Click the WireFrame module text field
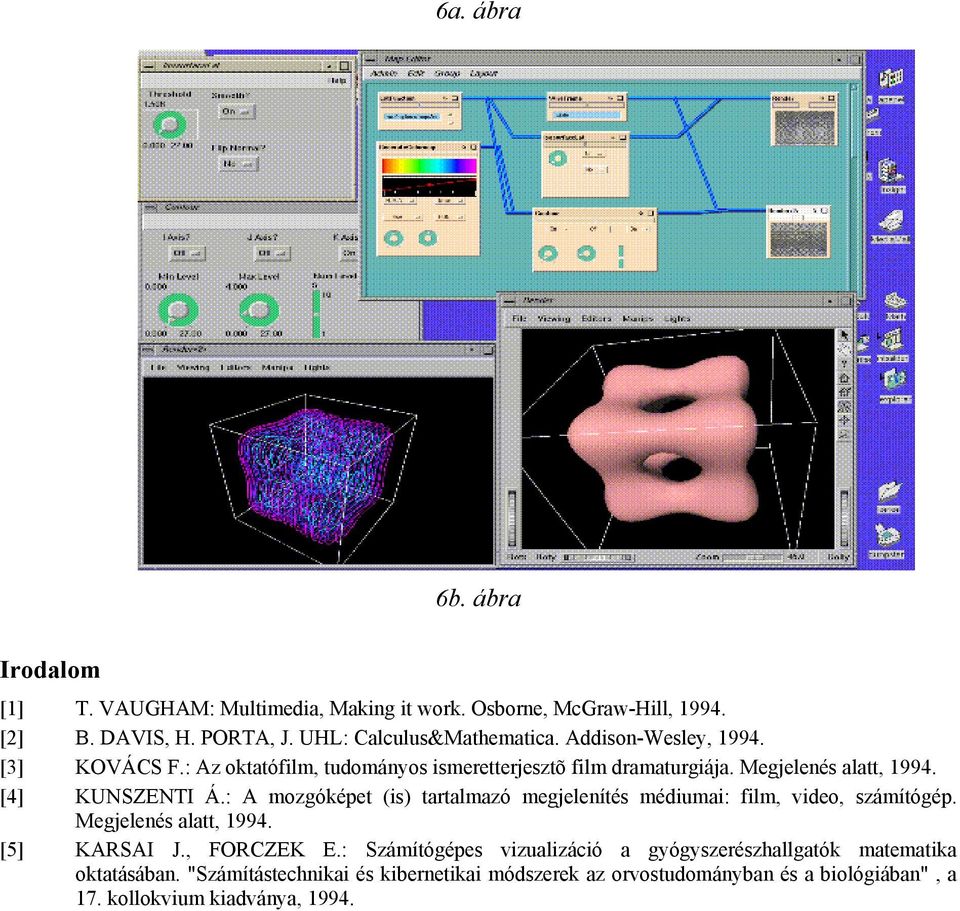960x911 pixels. point(587,115)
